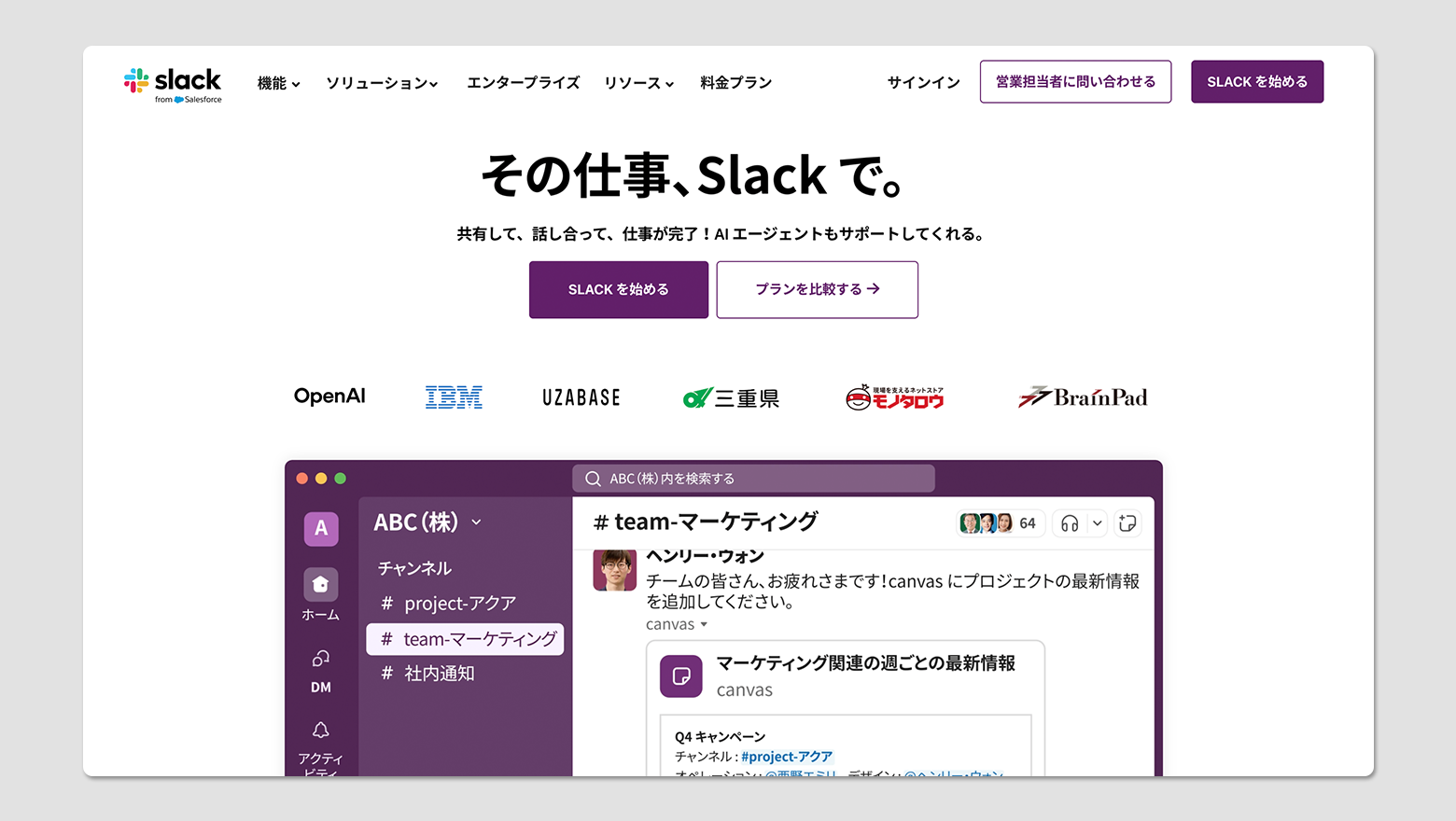Click the サインイン link
This screenshot has width=1456, height=821.
click(x=924, y=82)
